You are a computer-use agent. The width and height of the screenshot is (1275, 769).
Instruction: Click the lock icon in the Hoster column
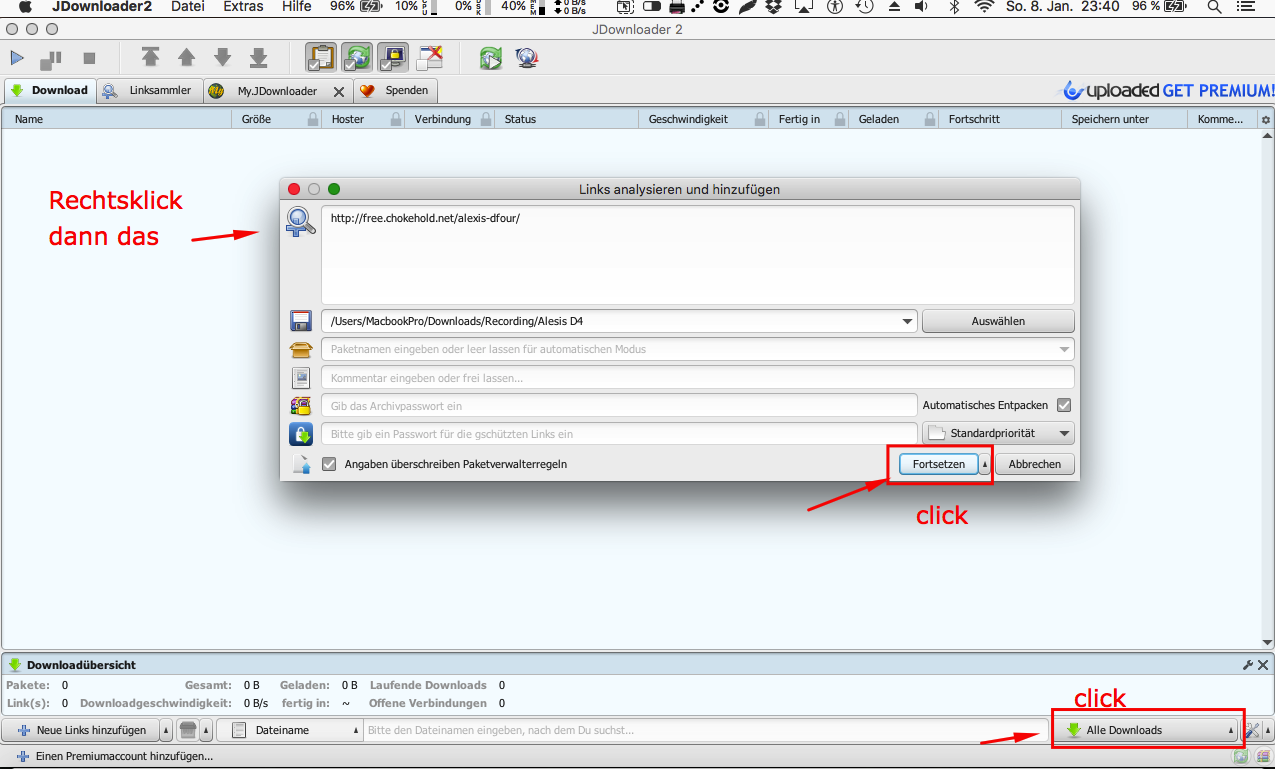click(x=394, y=119)
